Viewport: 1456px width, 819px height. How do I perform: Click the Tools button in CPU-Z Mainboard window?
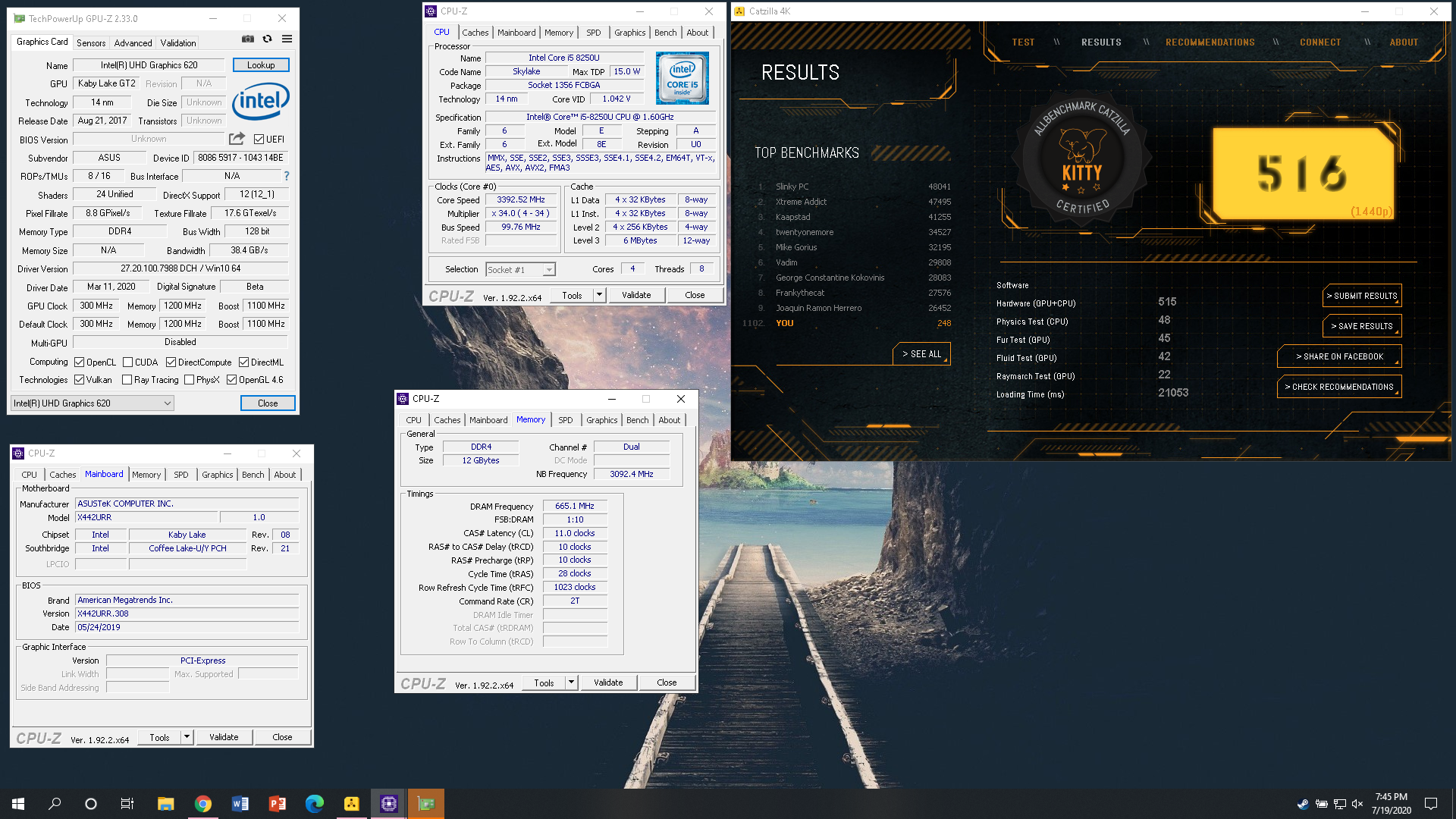coord(159,737)
